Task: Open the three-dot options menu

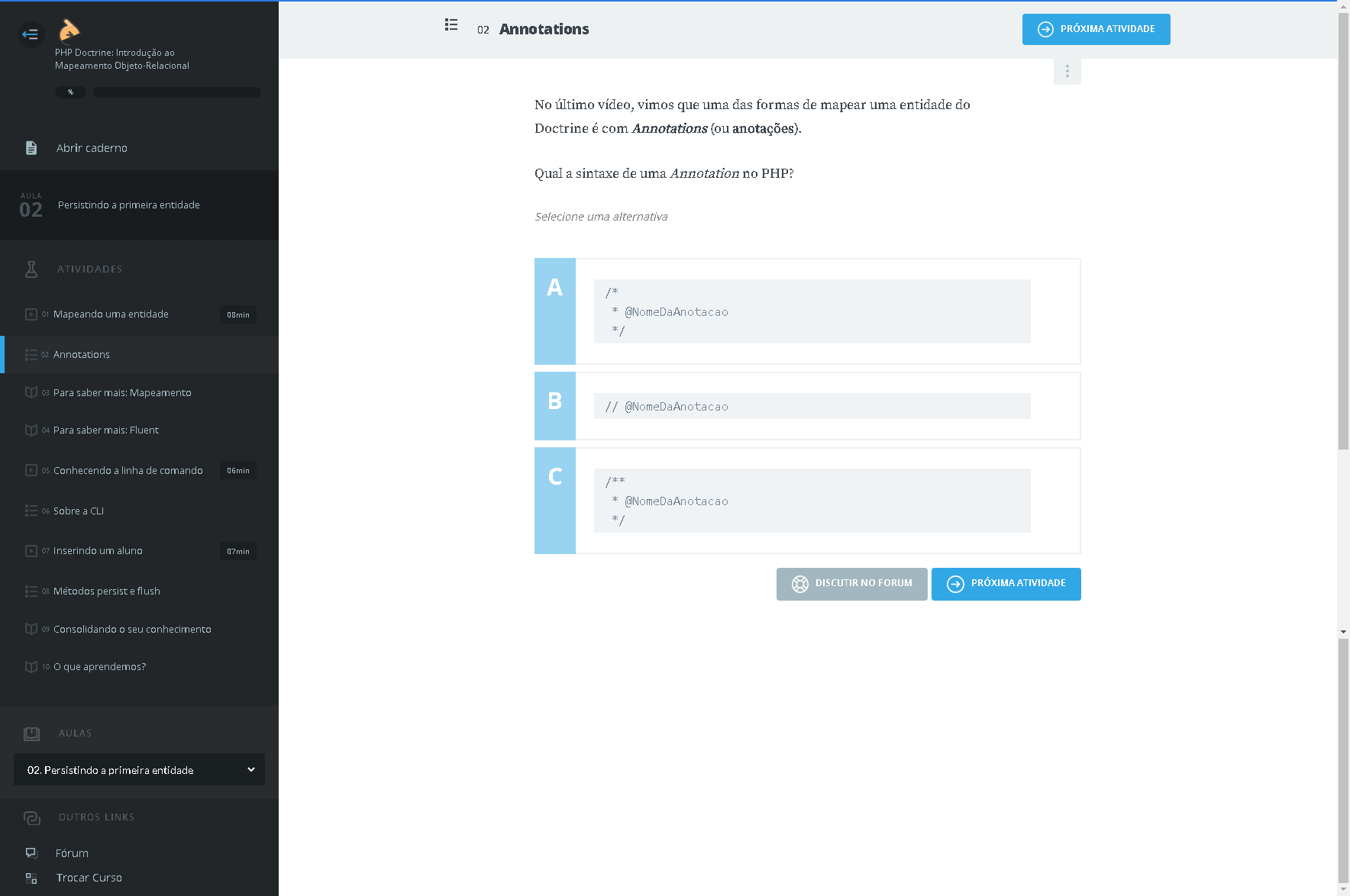Action: coord(1067,71)
